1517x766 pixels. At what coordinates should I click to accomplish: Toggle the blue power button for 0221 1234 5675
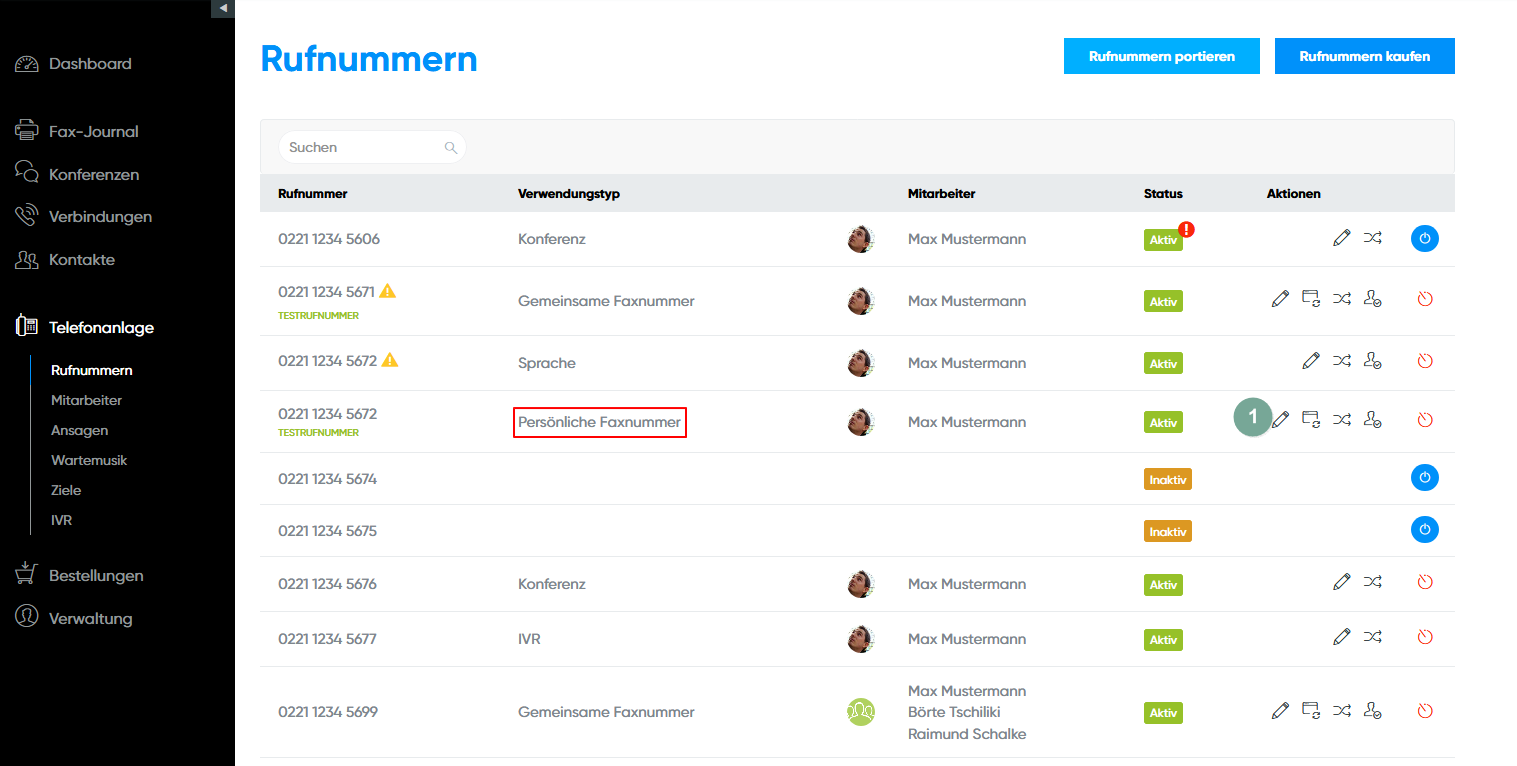pyautogui.click(x=1424, y=530)
